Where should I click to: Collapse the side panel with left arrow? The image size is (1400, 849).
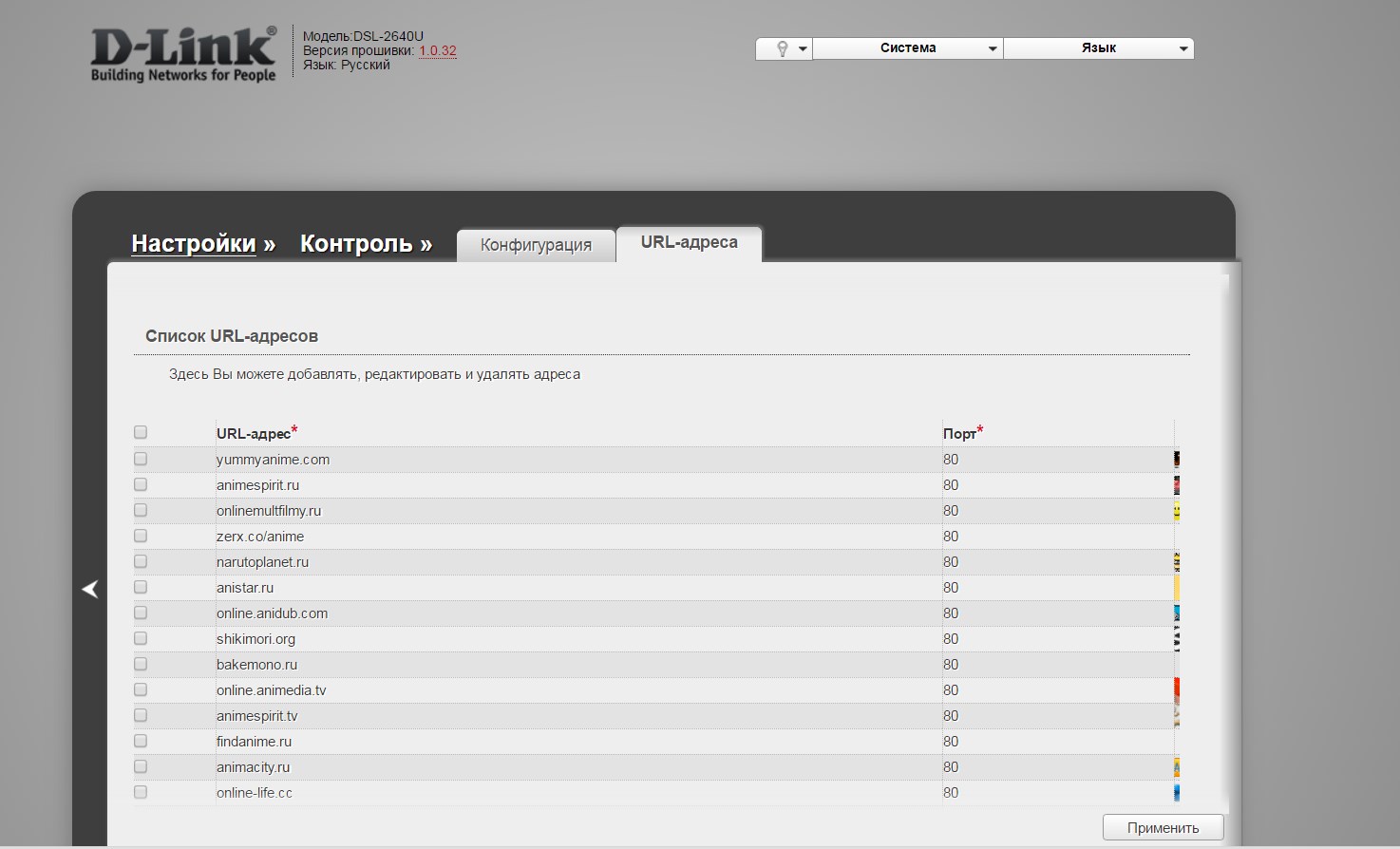[90, 590]
